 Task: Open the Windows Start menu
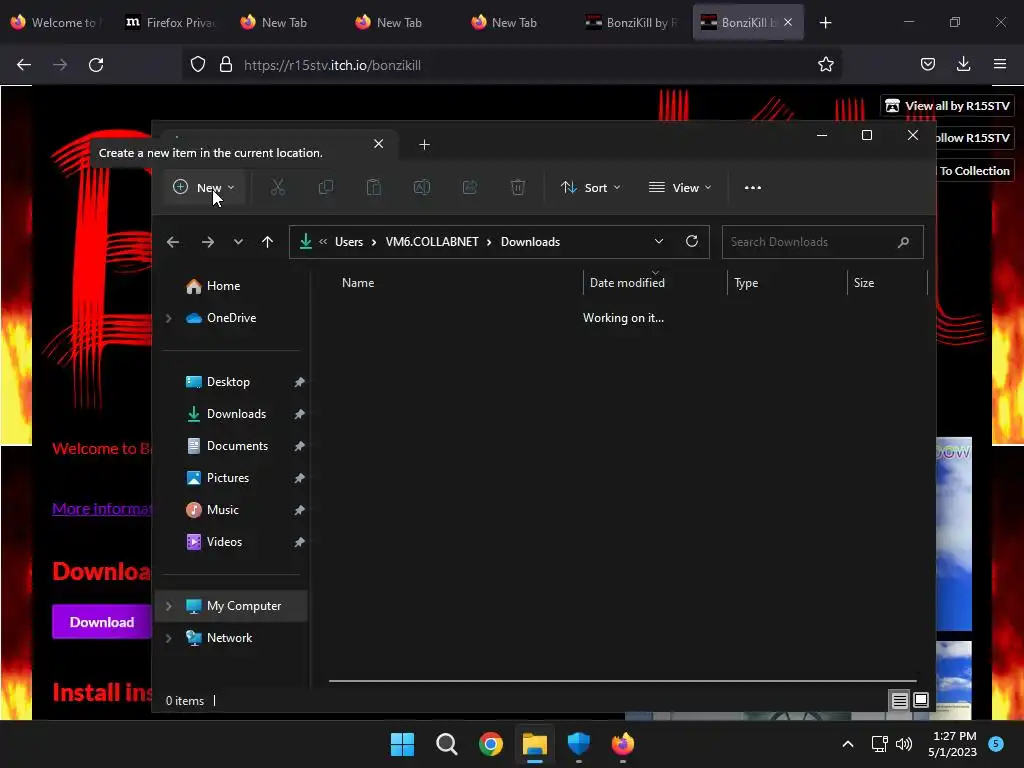402,744
